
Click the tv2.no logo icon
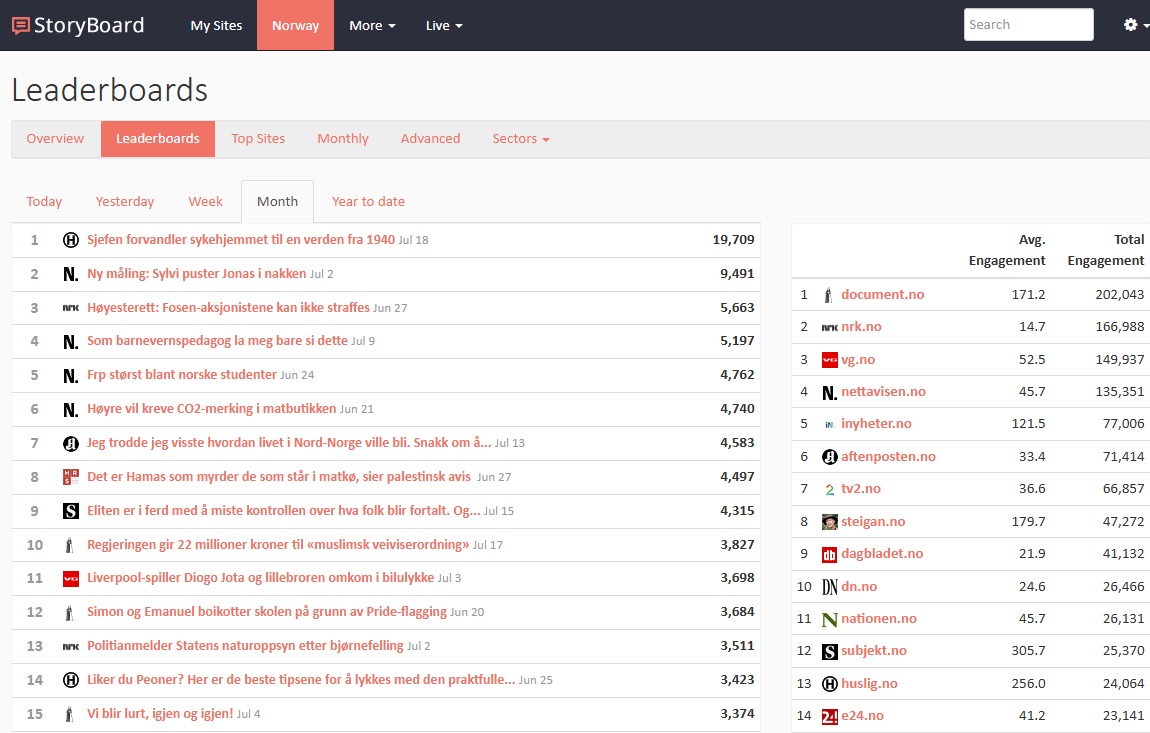point(829,489)
